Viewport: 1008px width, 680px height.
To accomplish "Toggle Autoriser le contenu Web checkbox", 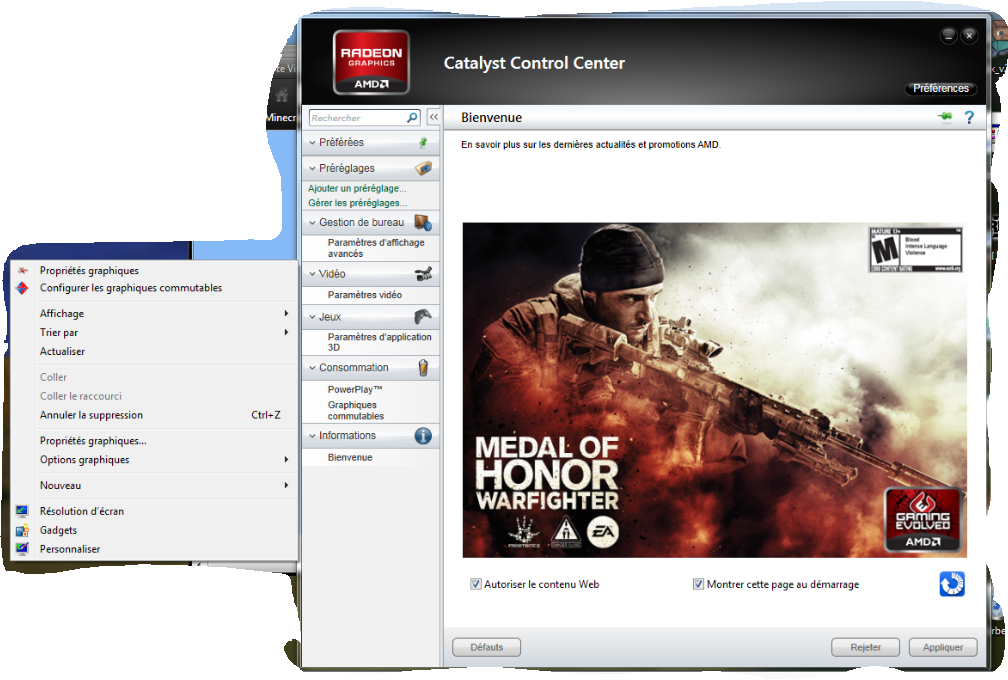I will 476,584.
